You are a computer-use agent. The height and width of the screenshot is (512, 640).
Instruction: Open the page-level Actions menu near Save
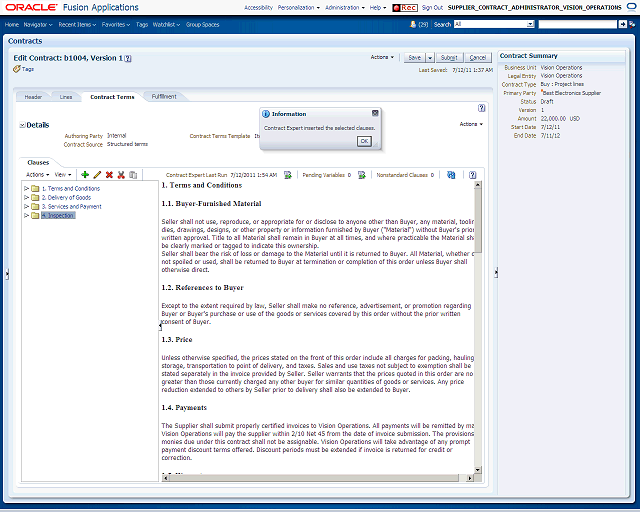point(382,57)
